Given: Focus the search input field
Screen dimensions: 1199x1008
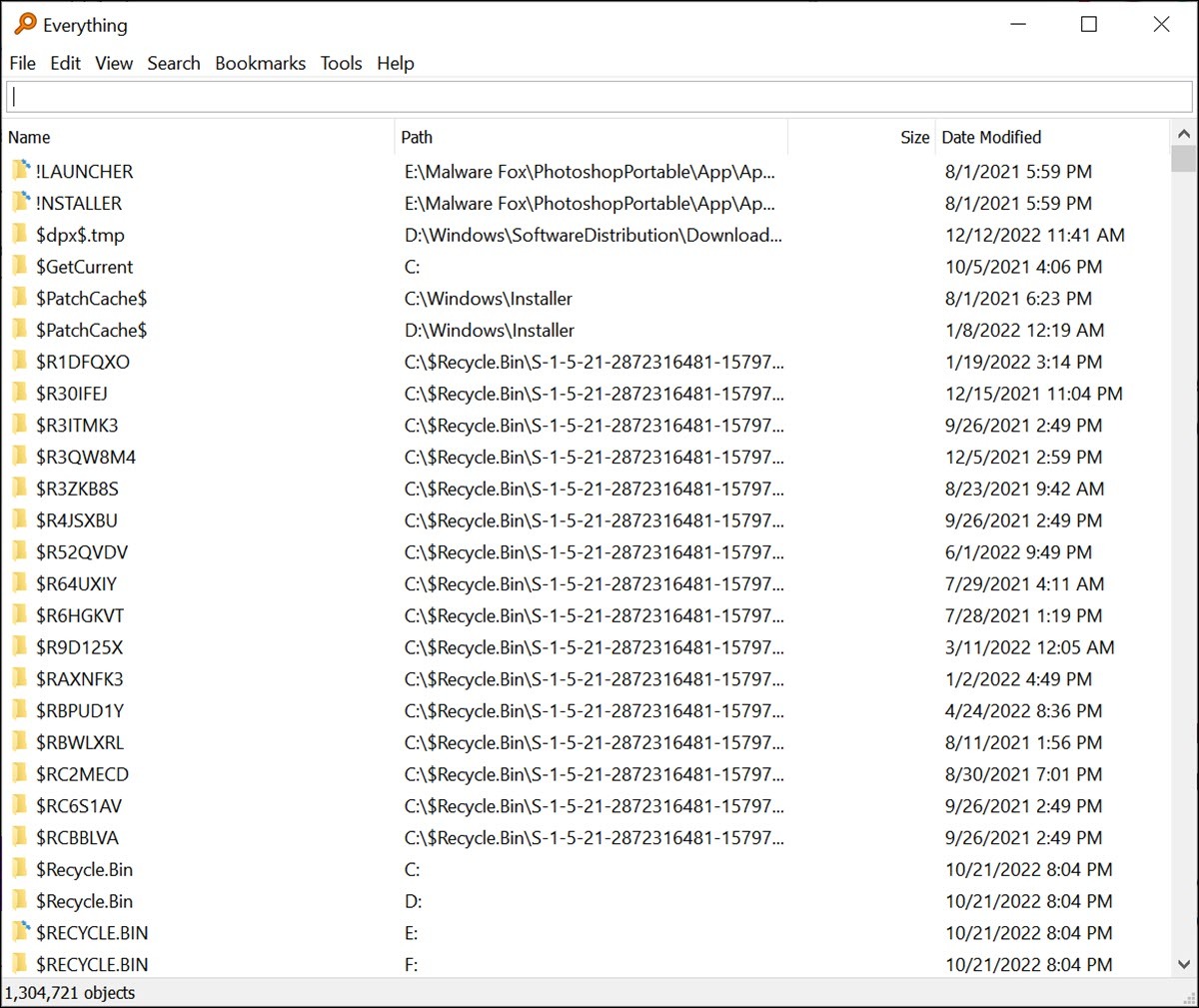Looking at the screenshot, I should click(x=599, y=97).
